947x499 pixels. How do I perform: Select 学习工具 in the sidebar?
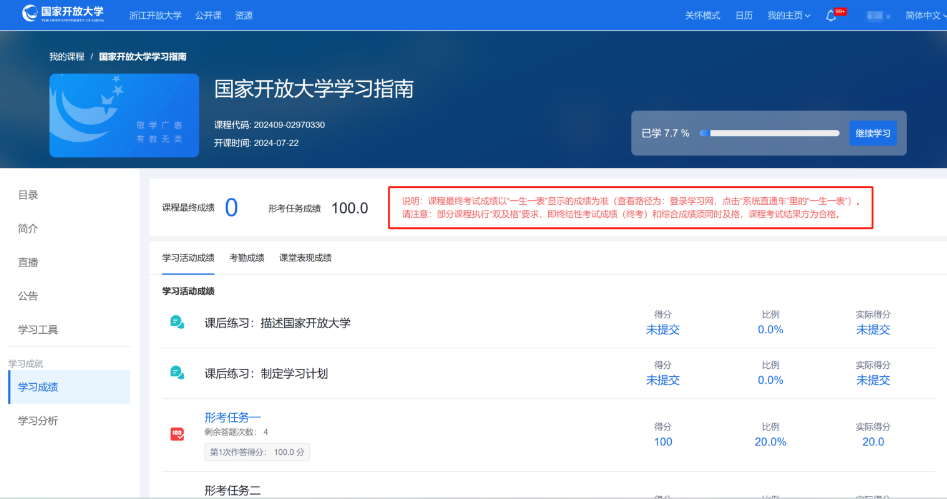coord(37,329)
